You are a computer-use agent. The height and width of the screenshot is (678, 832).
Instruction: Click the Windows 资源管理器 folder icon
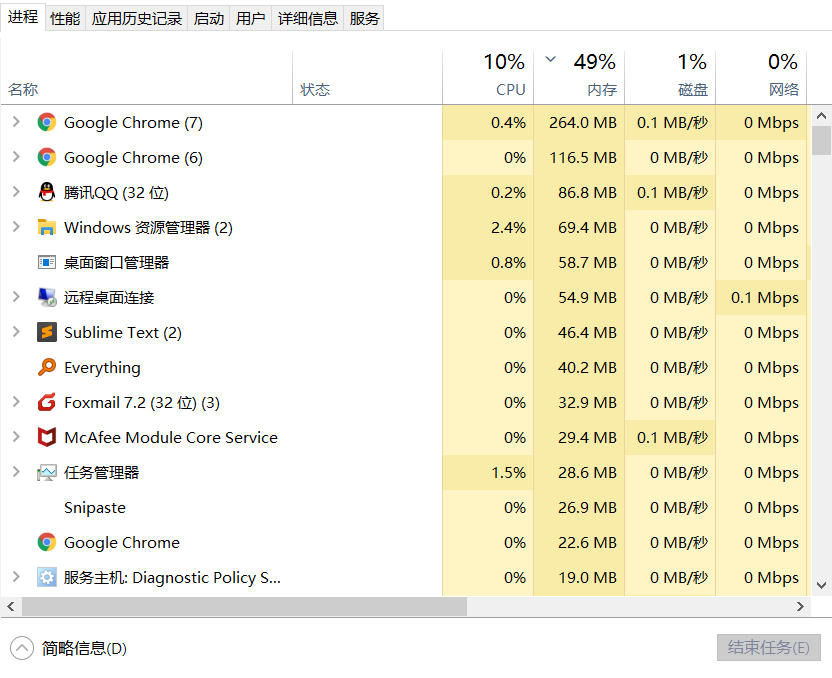[47, 227]
